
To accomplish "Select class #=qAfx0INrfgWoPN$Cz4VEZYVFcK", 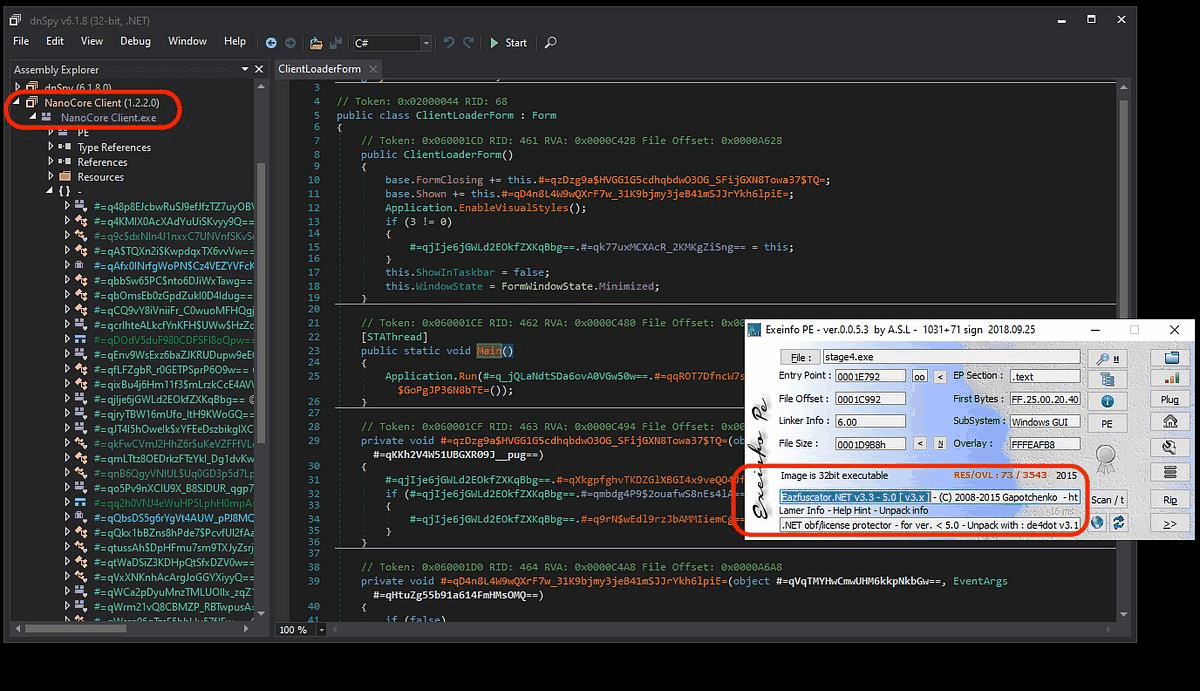I will point(174,266).
